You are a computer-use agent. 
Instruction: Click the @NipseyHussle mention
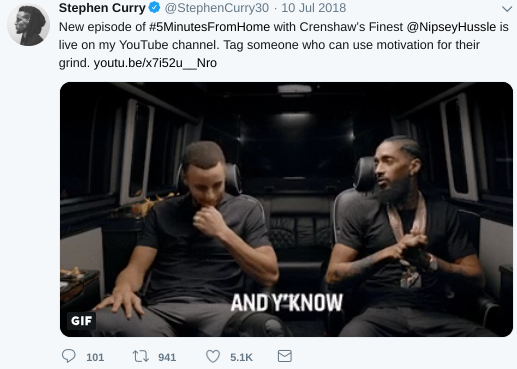click(451, 27)
